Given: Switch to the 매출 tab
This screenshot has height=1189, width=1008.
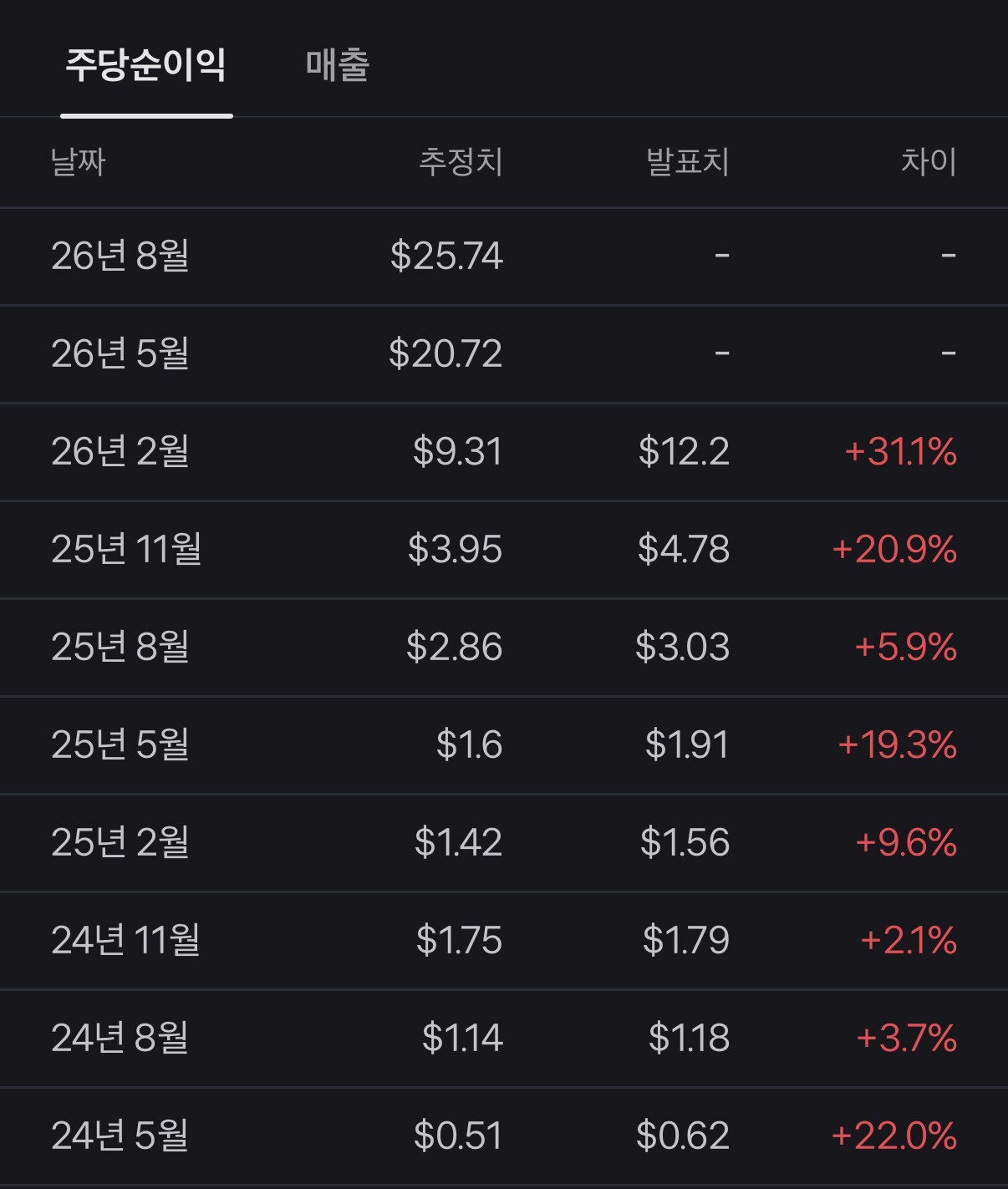Looking at the screenshot, I should (338, 64).
